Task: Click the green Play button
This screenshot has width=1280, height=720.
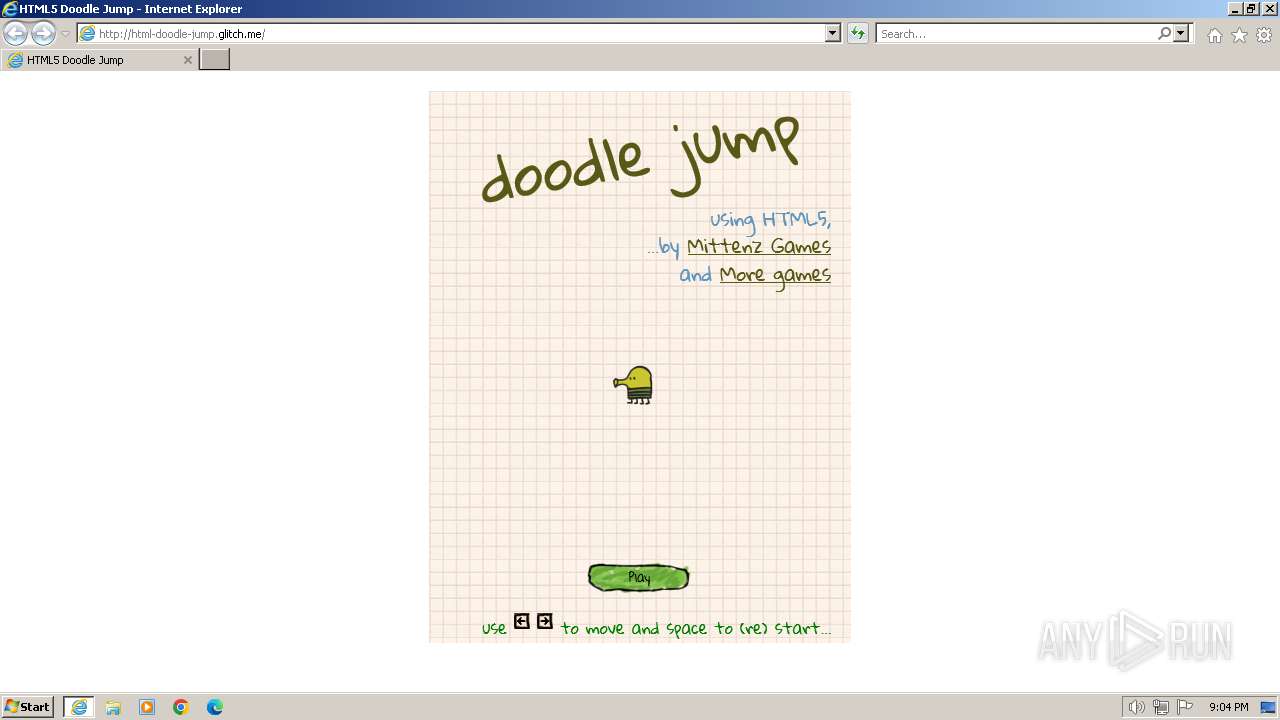Action: pos(638,577)
